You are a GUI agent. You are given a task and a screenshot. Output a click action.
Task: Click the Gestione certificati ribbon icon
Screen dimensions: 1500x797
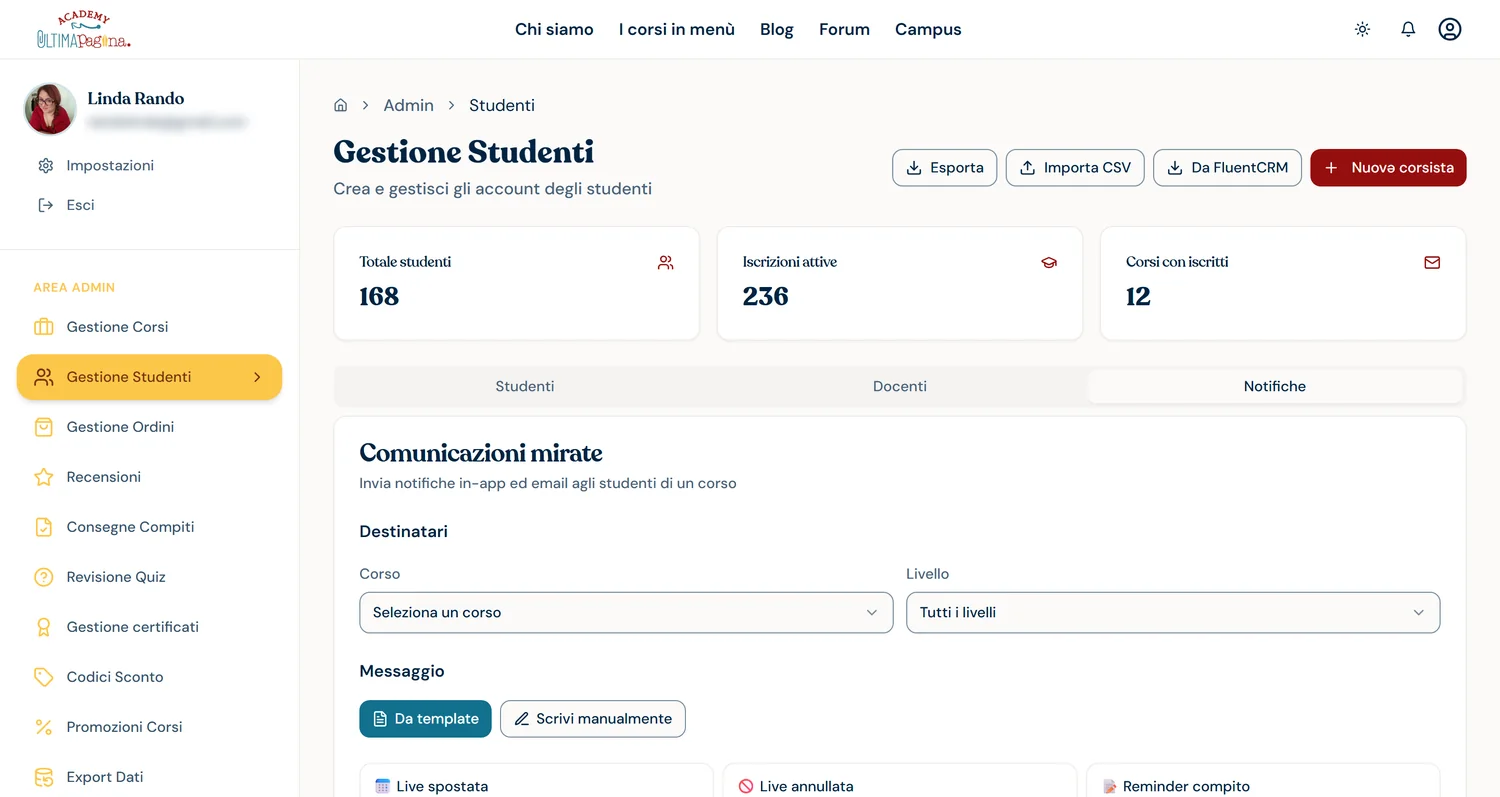point(43,627)
